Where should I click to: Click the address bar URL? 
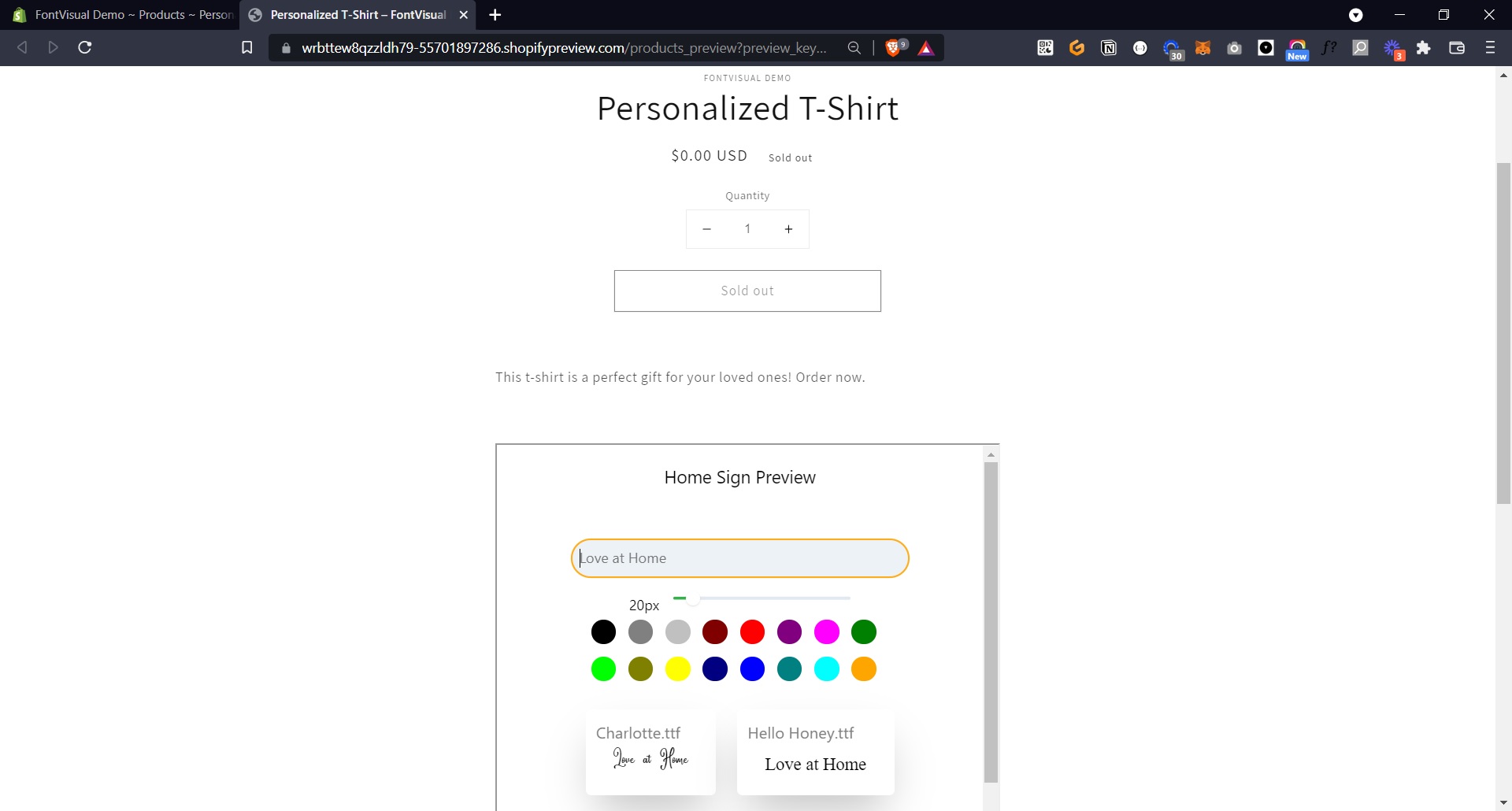tap(564, 48)
